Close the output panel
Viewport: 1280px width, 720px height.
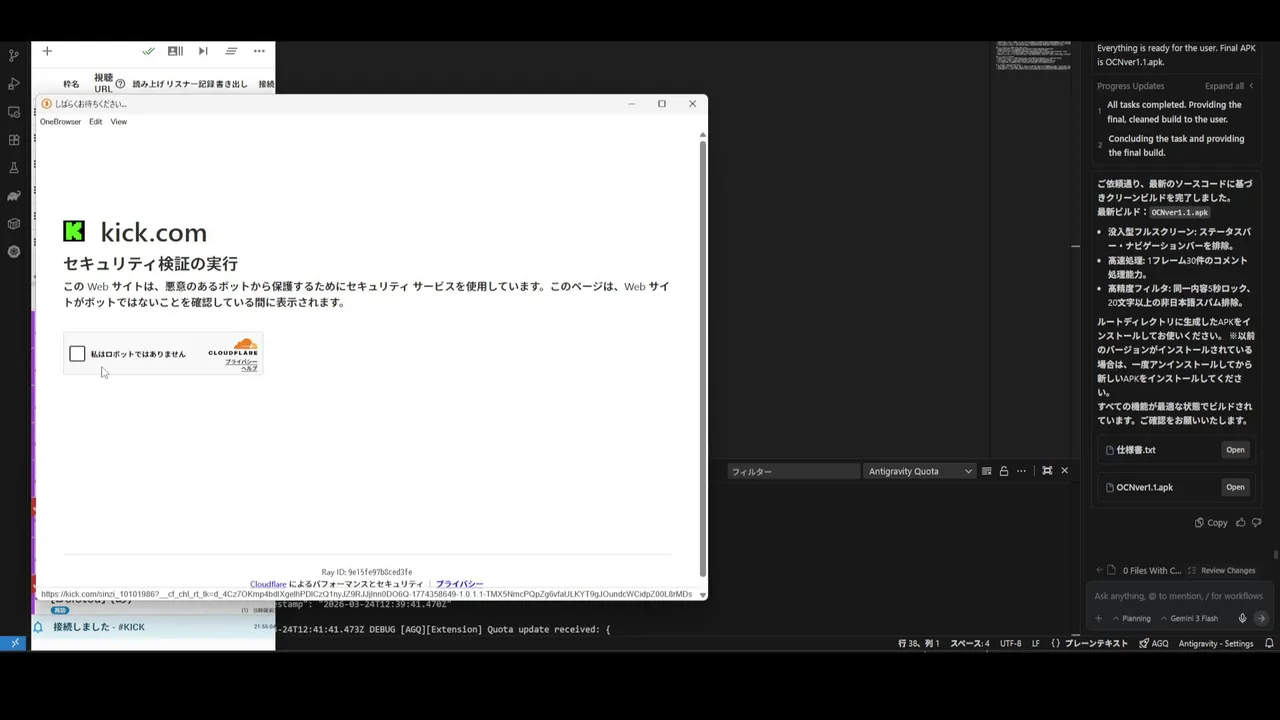(x=1064, y=471)
